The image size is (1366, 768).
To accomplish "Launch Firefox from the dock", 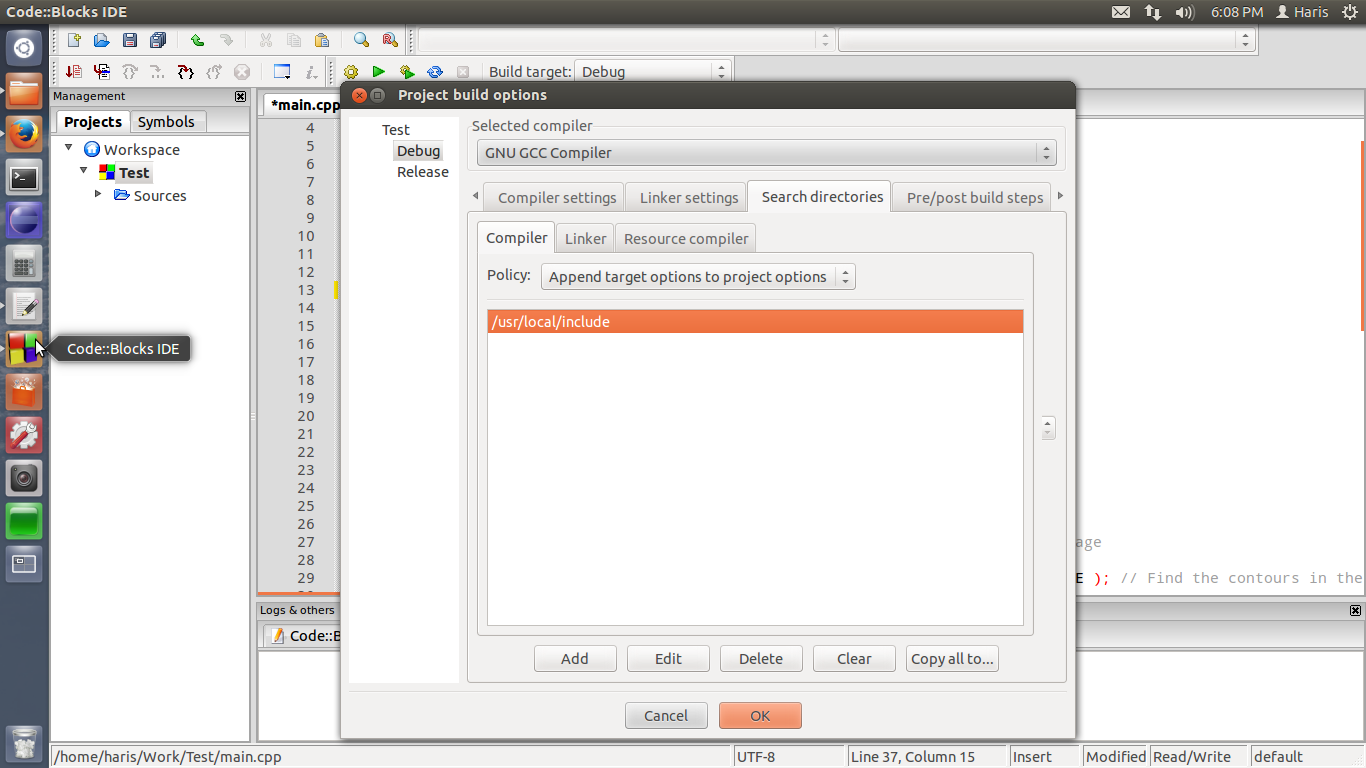I will [25, 134].
